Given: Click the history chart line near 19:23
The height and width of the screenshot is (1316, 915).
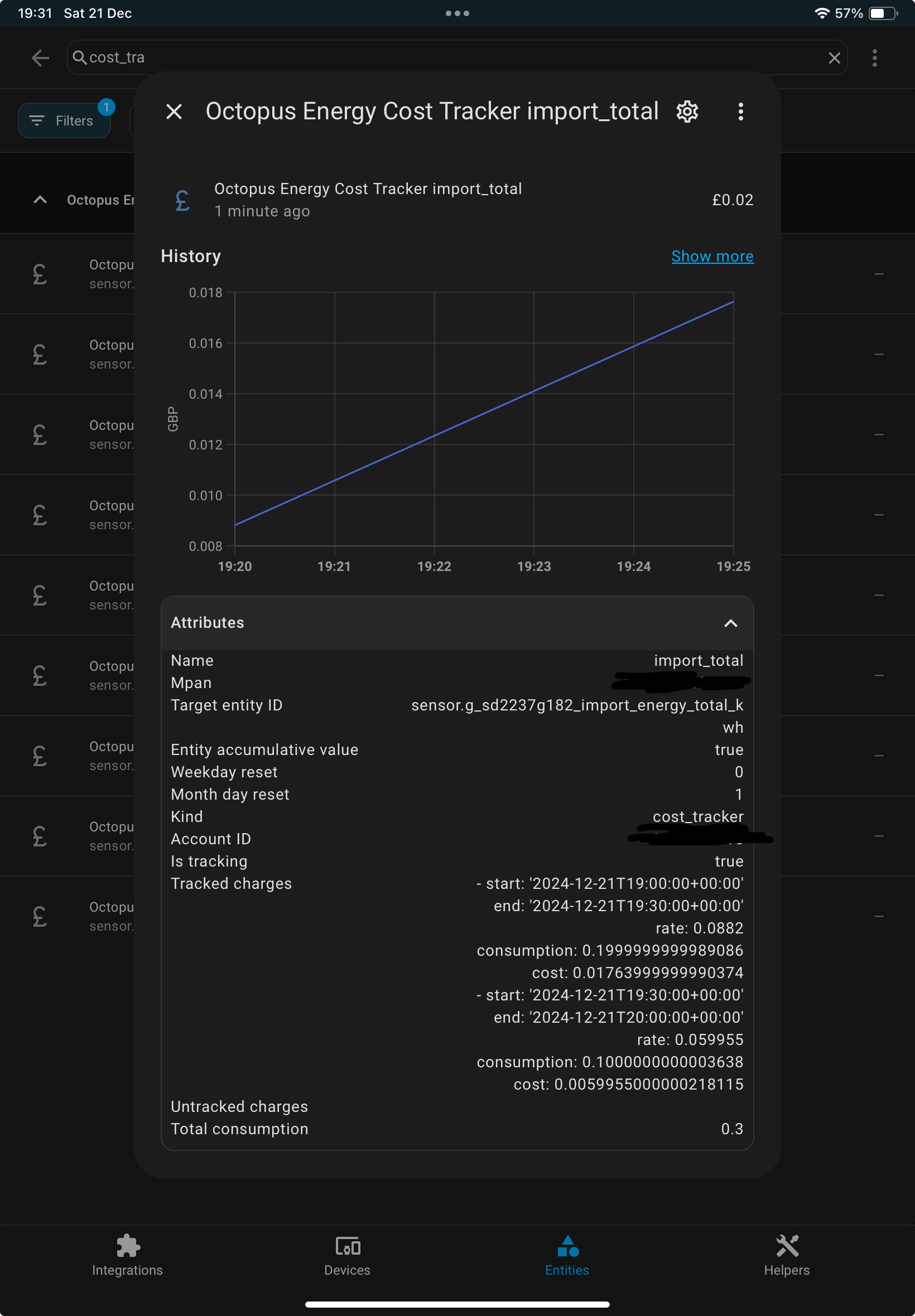Looking at the screenshot, I should pos(534,391).
